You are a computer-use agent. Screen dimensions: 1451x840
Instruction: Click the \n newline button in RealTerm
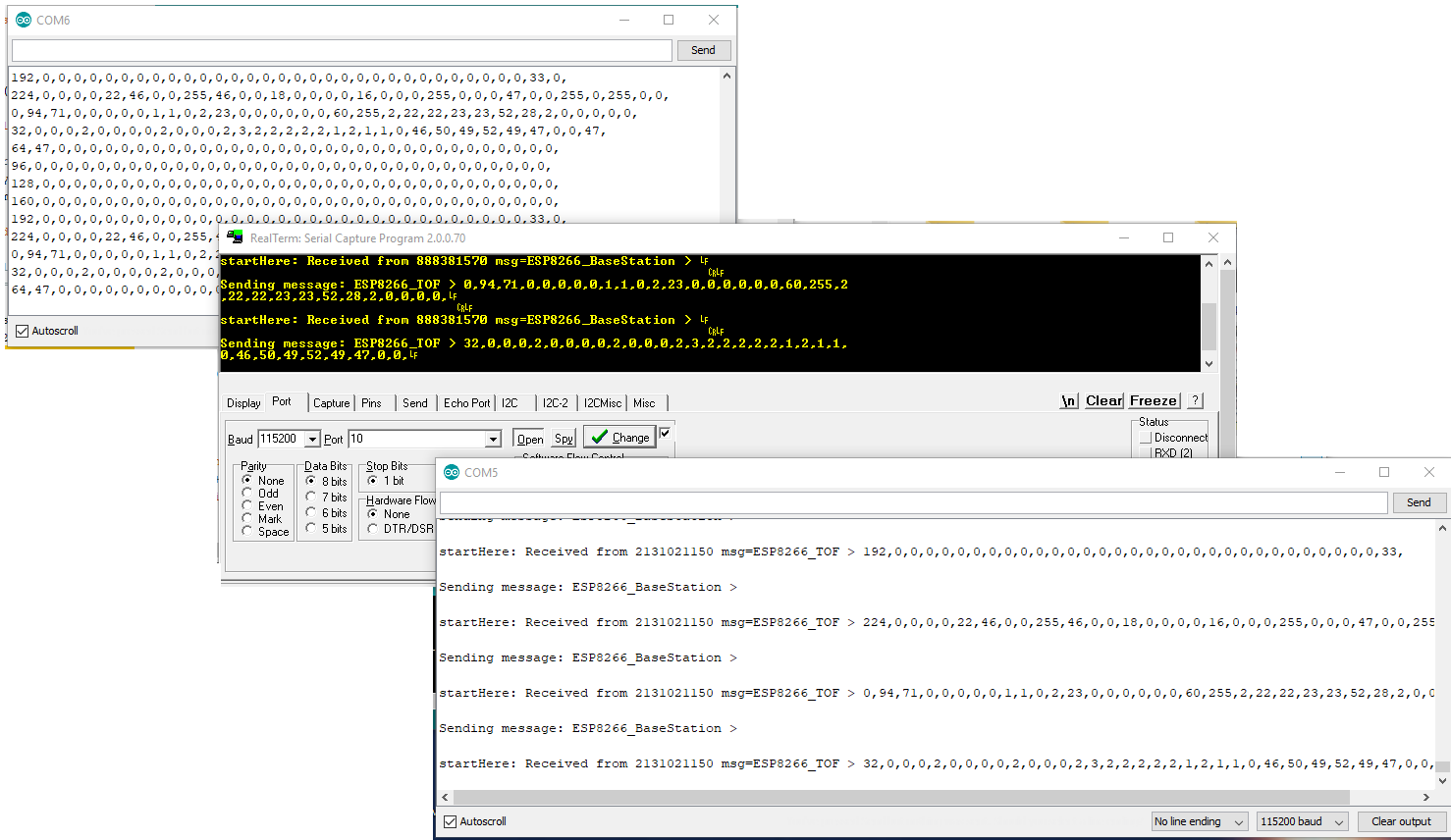point(1068,400)
